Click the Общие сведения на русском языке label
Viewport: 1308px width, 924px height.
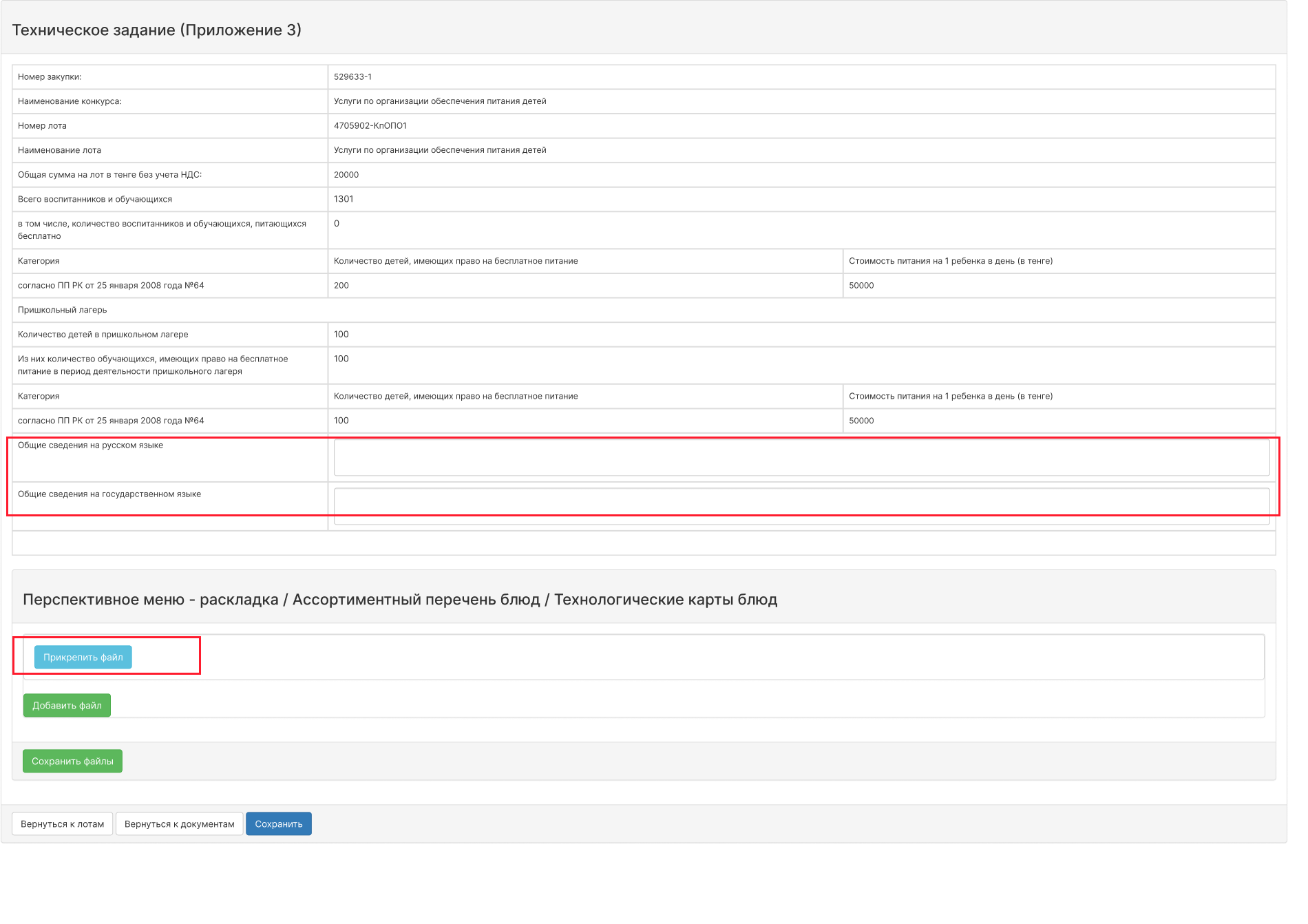(90, 445)
